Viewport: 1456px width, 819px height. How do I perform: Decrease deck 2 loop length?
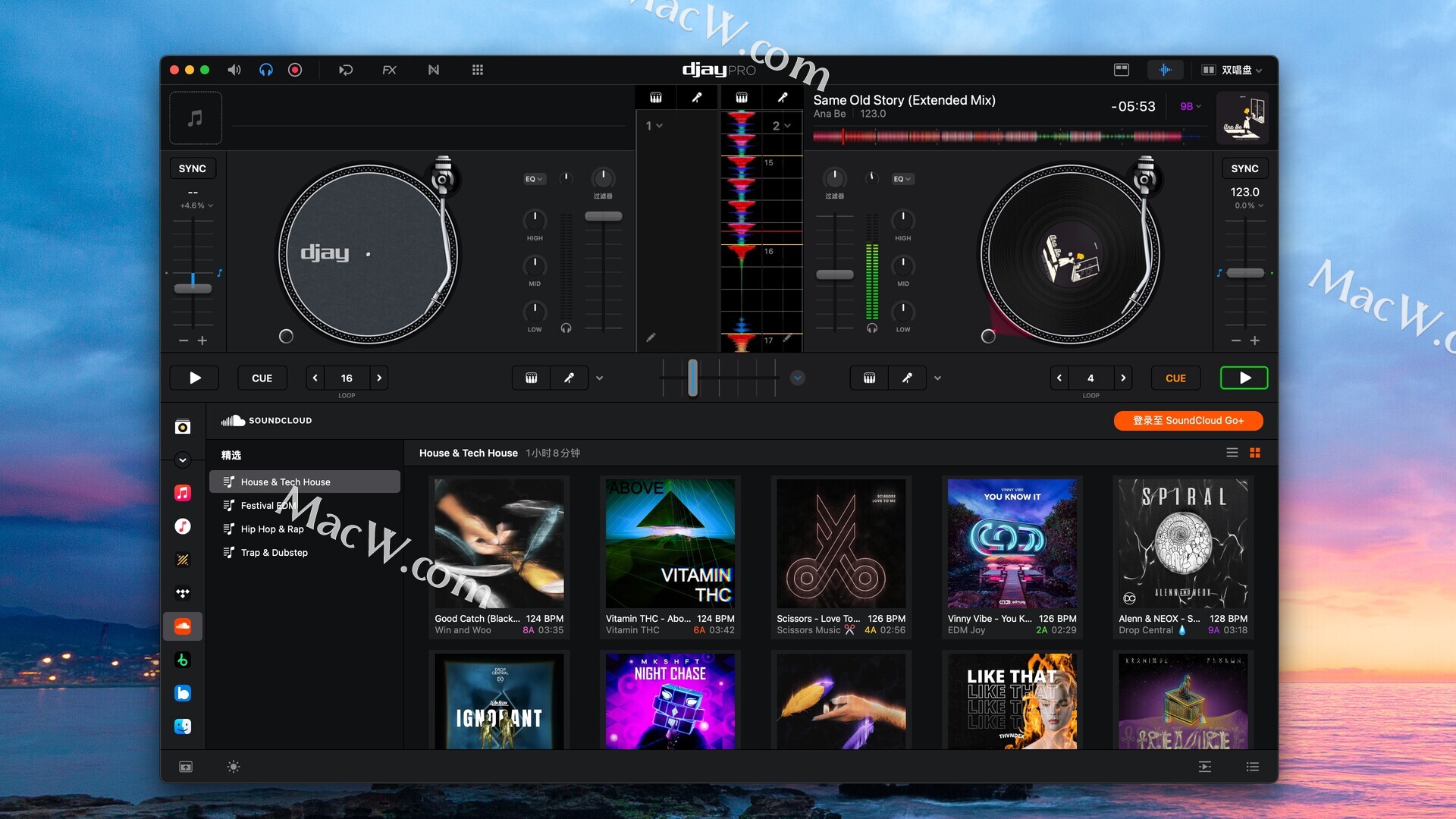coord(1059,378)
